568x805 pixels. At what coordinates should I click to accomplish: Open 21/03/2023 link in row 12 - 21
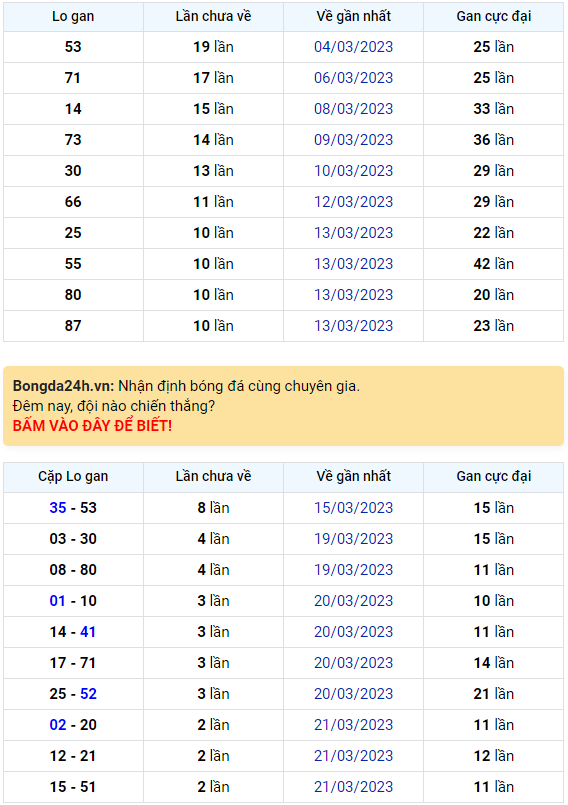point(353,756)
